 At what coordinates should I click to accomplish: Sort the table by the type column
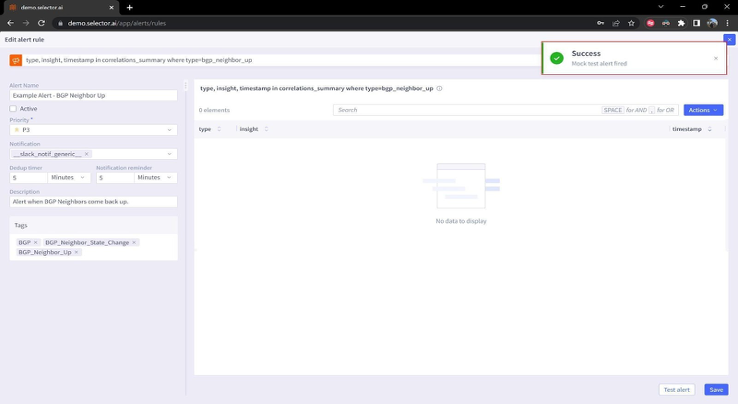(219, 129)
